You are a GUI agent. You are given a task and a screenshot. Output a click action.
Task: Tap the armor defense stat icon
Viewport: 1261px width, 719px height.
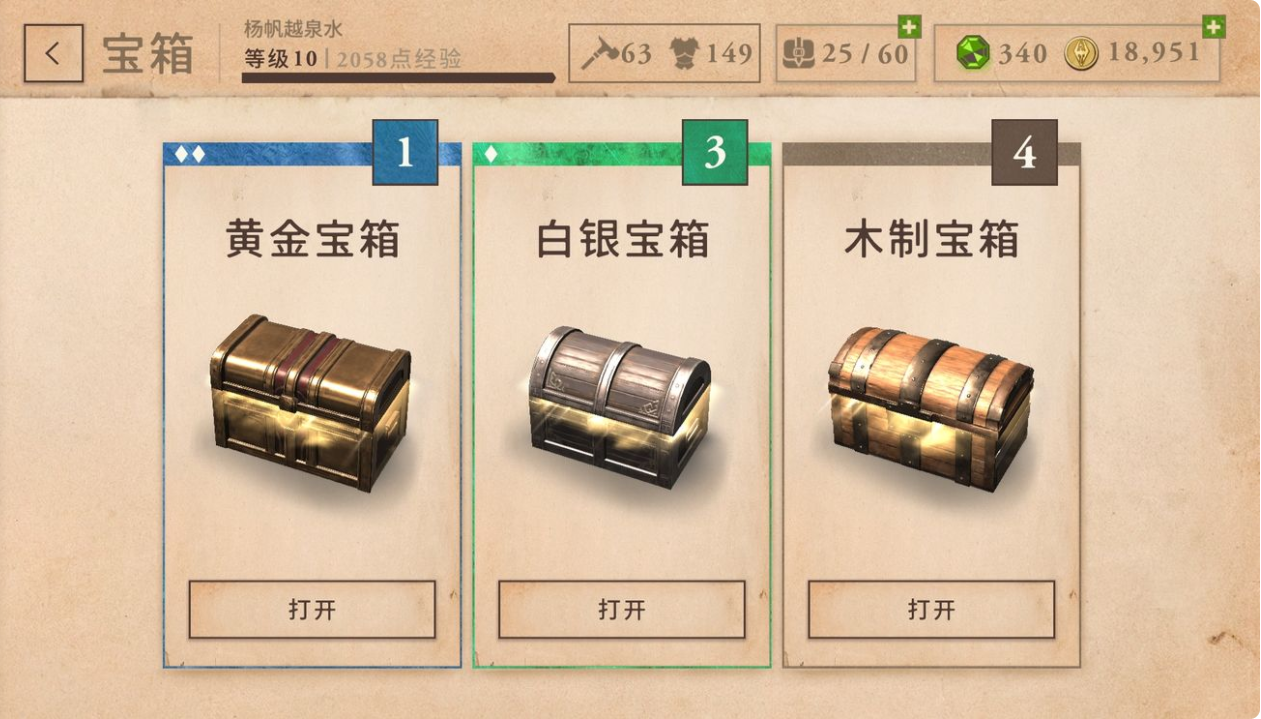coord(683,53)
